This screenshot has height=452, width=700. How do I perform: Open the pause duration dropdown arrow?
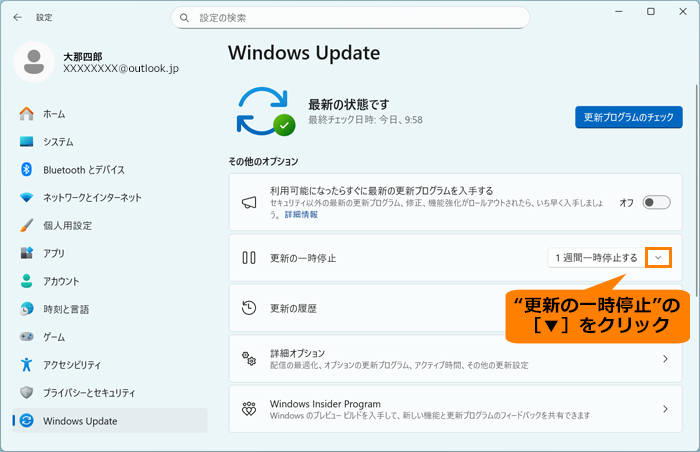(658, 258)
